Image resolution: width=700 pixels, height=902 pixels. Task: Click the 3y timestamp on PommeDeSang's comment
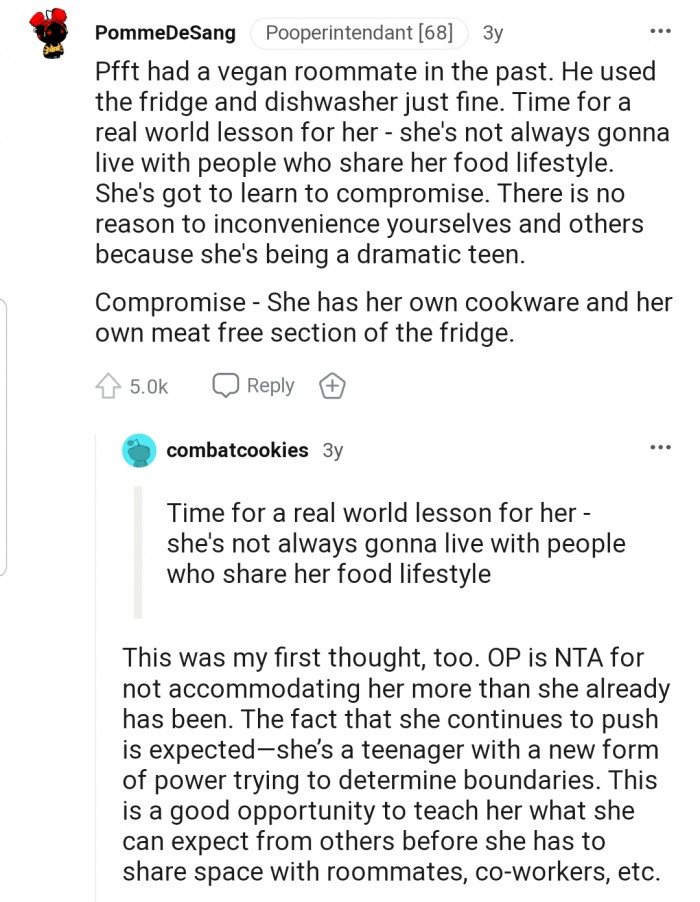tap(493, 33)
